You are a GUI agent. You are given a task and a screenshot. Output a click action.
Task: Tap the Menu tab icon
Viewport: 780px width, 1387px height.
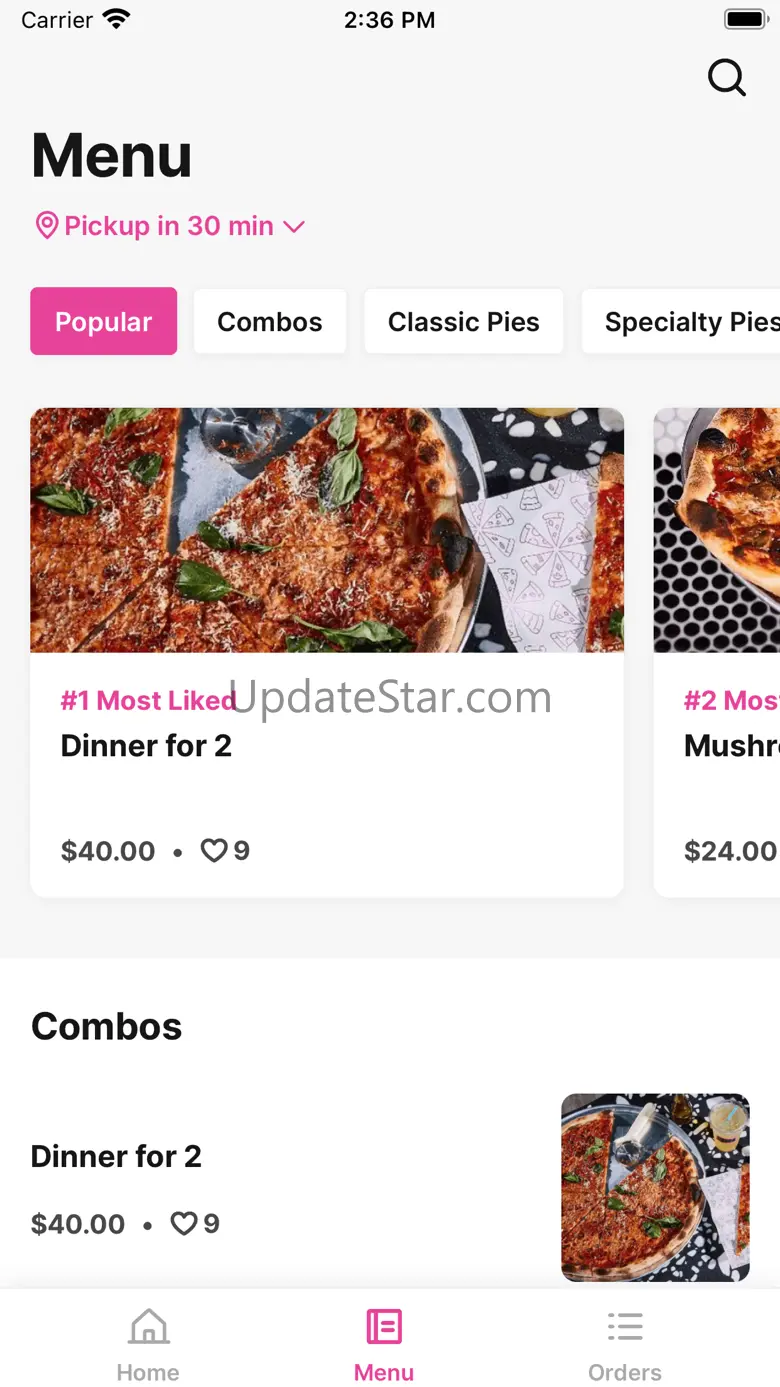pos(384,1328)
